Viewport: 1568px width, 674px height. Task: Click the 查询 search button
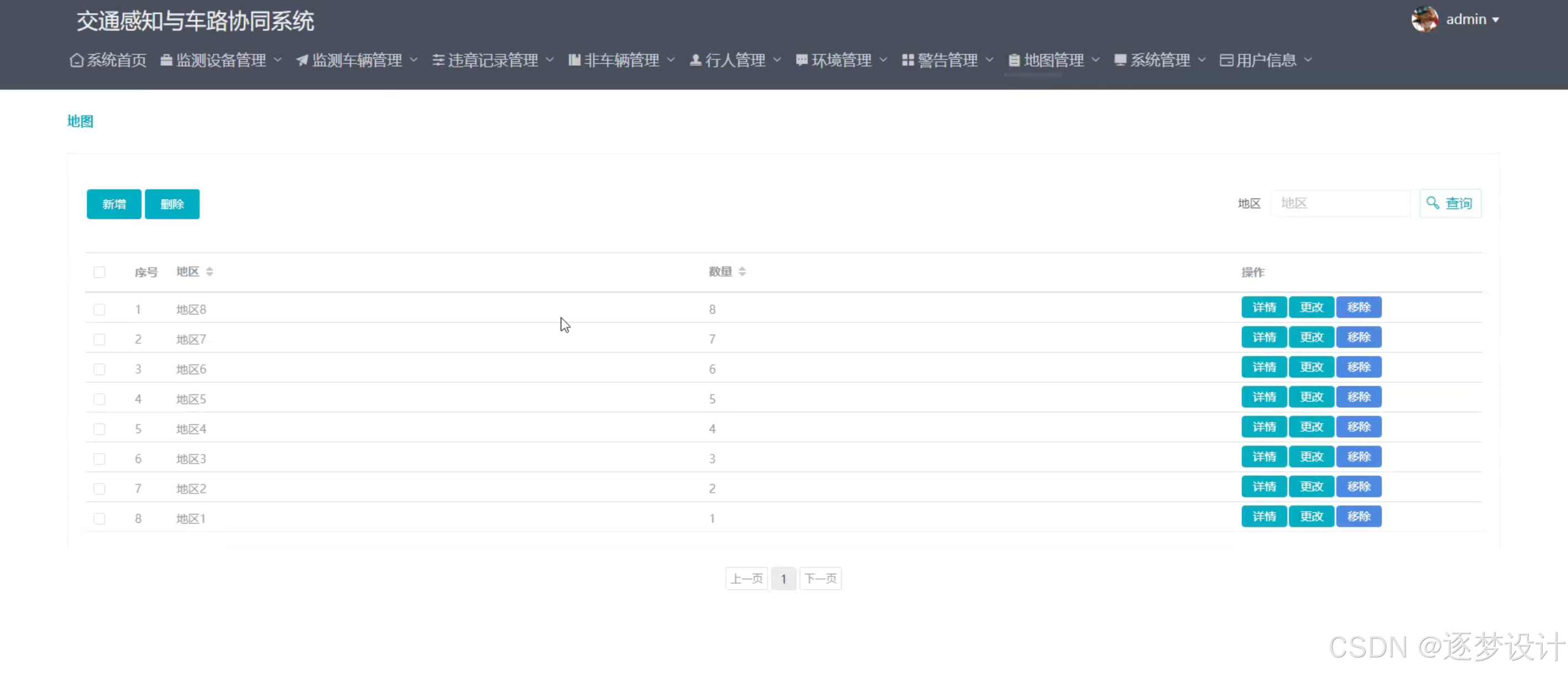pyautogui.click(x=1450, y=203)
